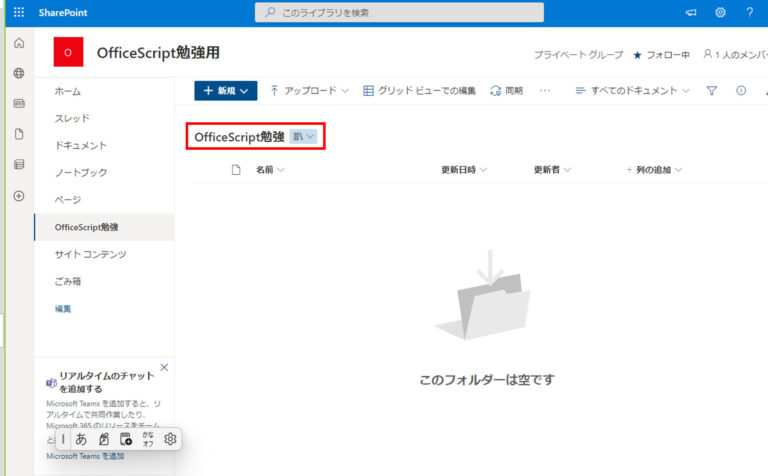Toggle the フォロー中 star follow status

pos(661,55)
